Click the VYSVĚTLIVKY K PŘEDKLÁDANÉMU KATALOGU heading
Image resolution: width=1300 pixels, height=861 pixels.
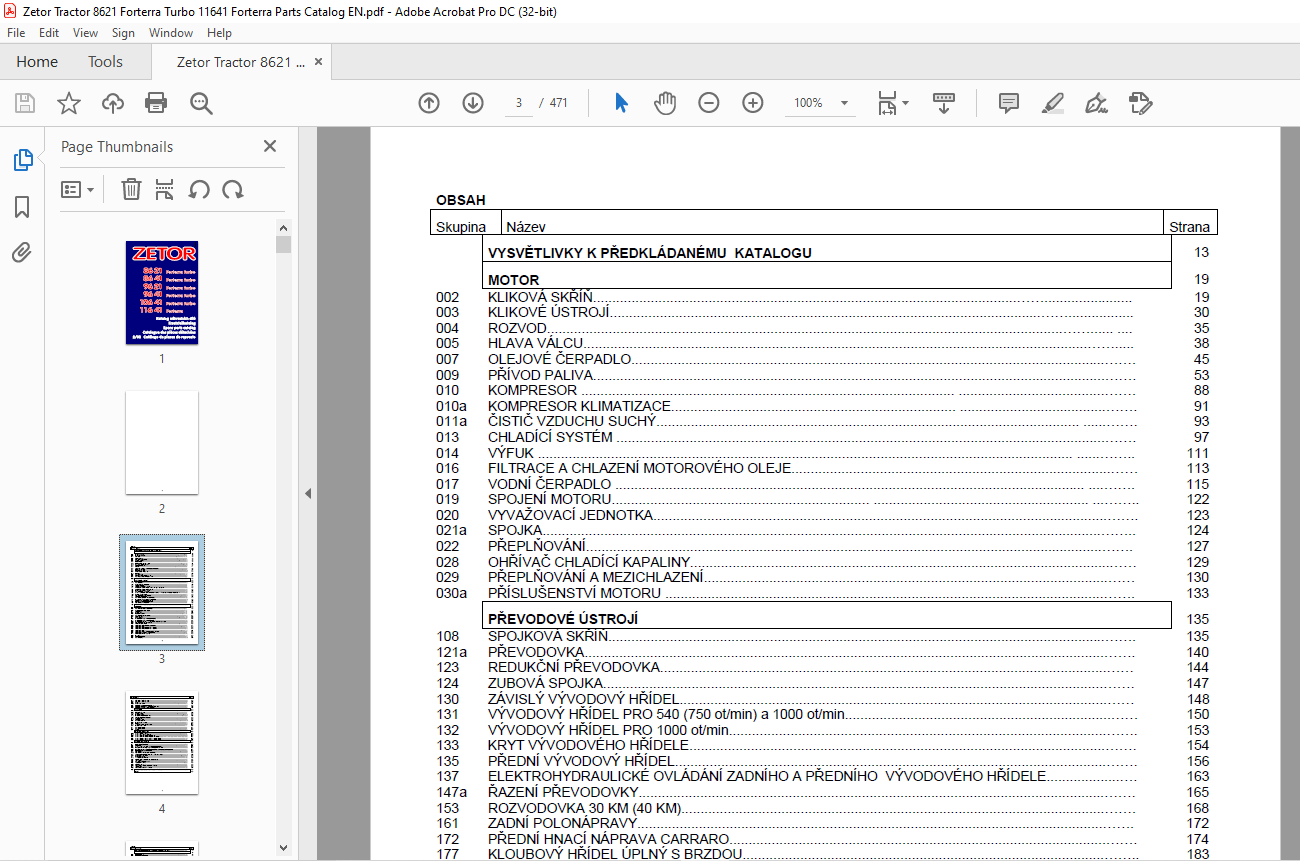click(650, 253)
